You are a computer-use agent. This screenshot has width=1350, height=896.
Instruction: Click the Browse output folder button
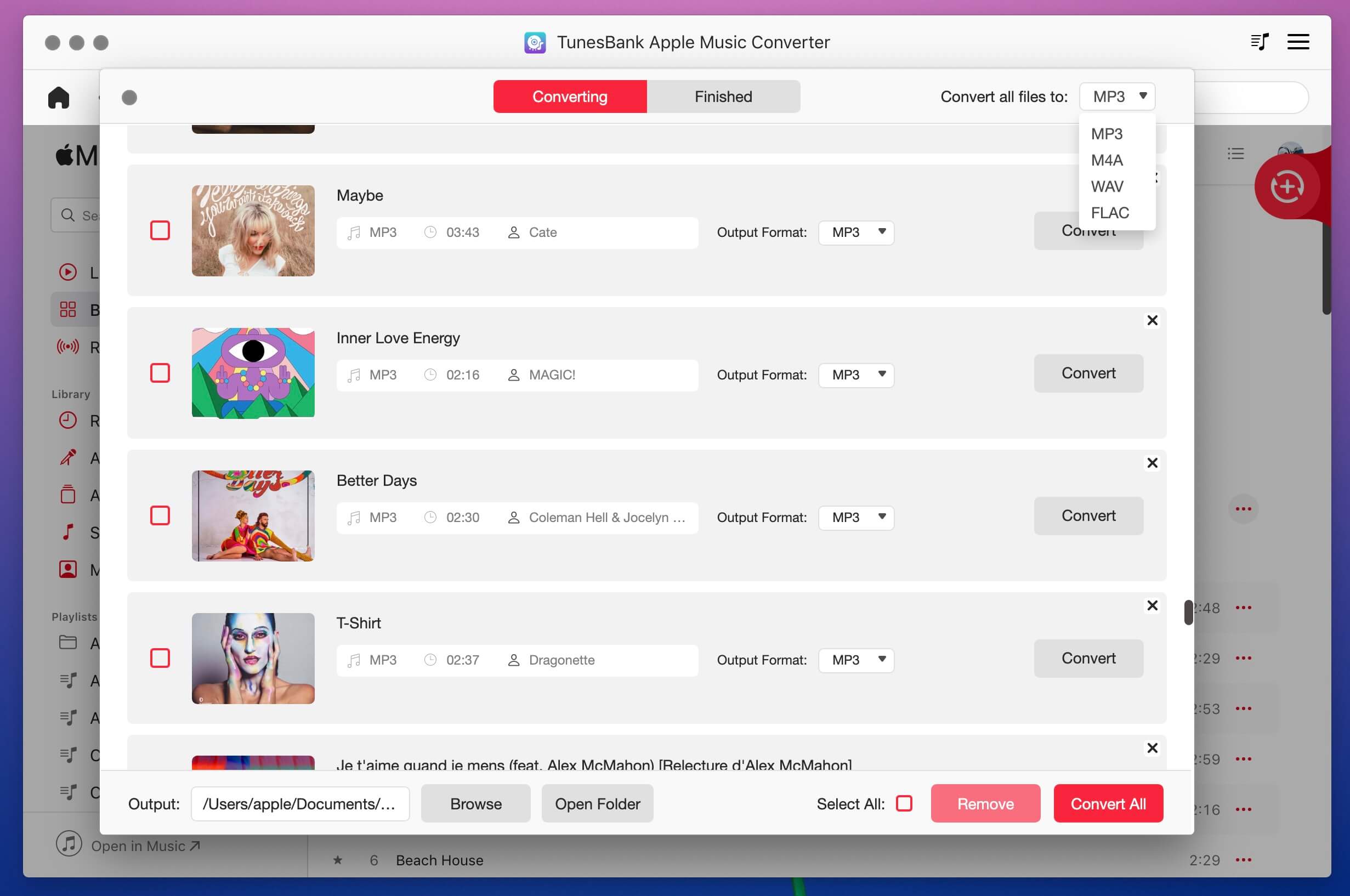(x=475, y=803)
